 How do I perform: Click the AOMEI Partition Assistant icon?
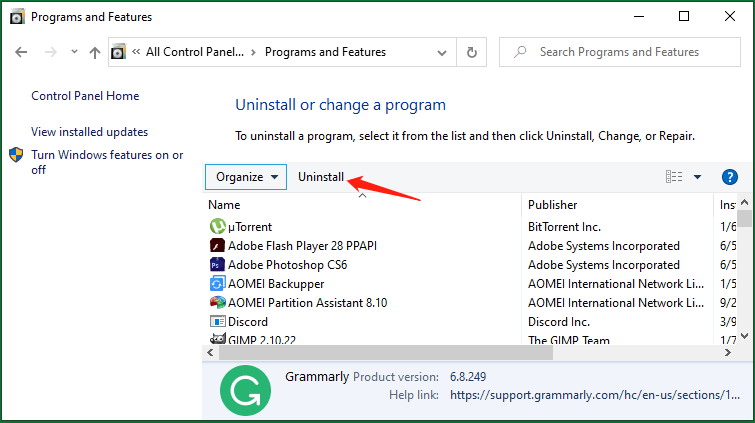(x=218, y=303)
